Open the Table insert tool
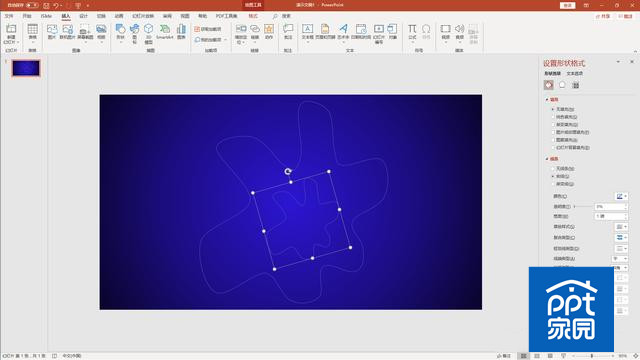Screen dimensions: 640x360 (x=33, y=29)
